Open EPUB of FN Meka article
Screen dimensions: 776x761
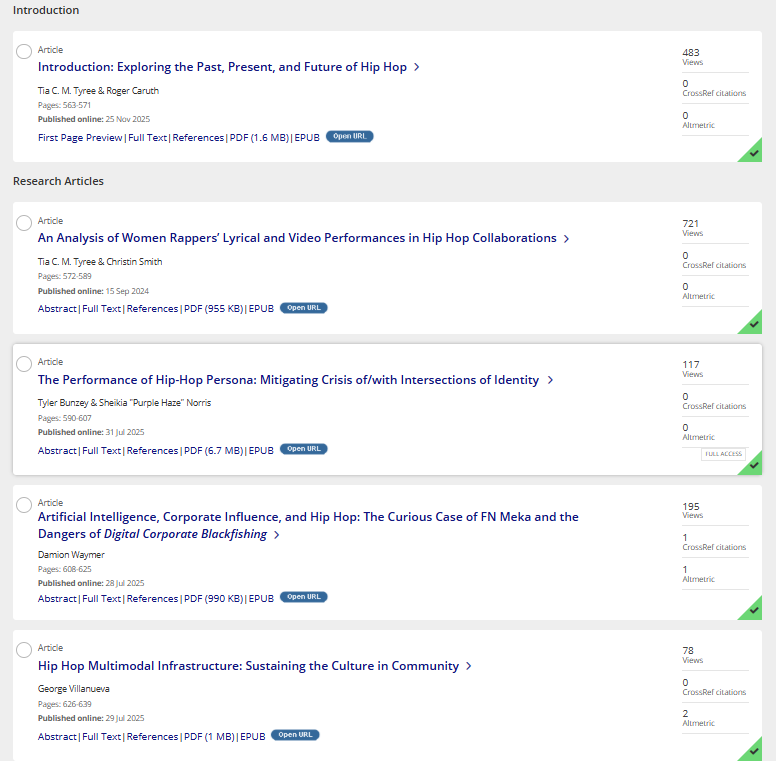coord(261,599)
